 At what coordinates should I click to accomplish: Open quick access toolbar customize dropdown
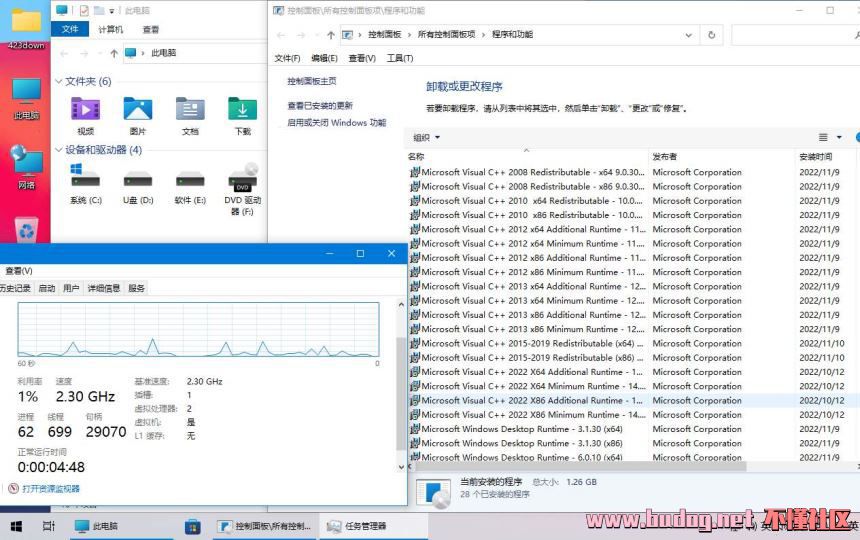pyautogui.click(x=112, y=11)
